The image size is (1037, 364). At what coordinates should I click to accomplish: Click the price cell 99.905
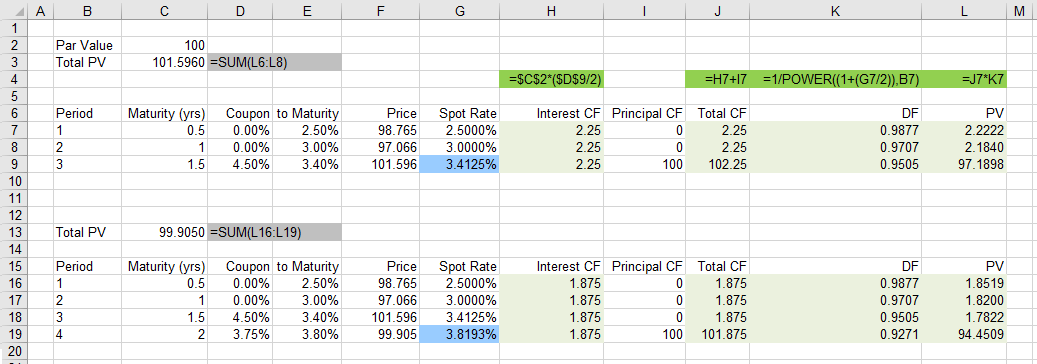click(x=381, y=334)
